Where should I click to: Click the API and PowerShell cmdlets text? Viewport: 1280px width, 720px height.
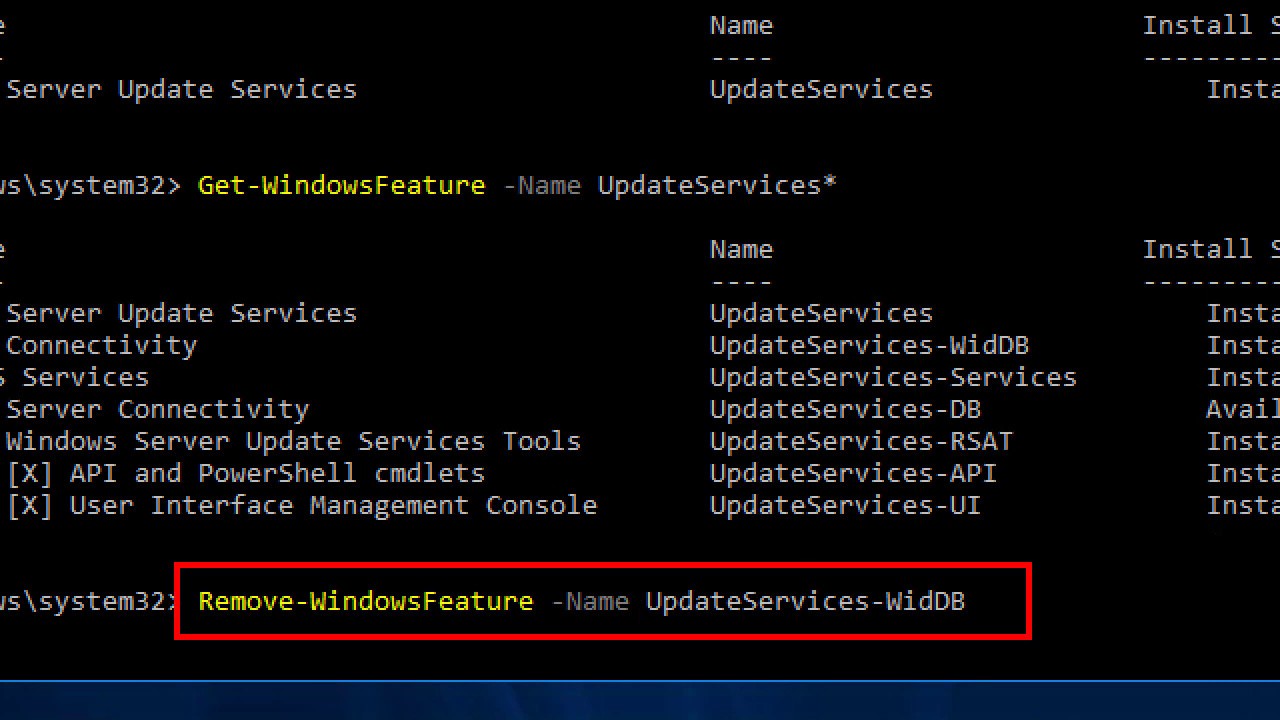pos(277,473)
